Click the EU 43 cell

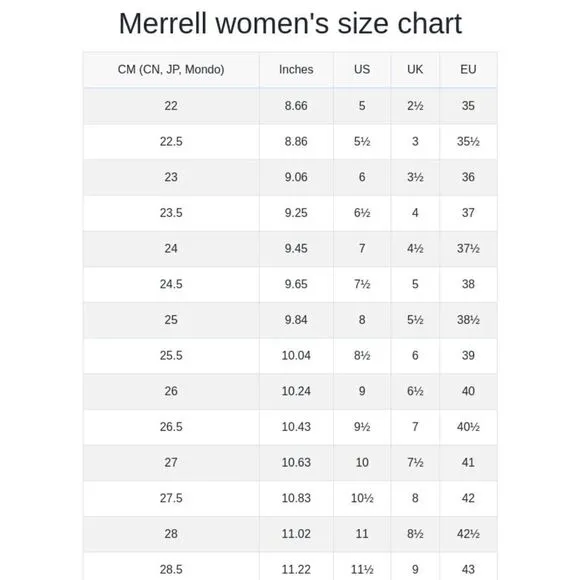pos(468,569)
